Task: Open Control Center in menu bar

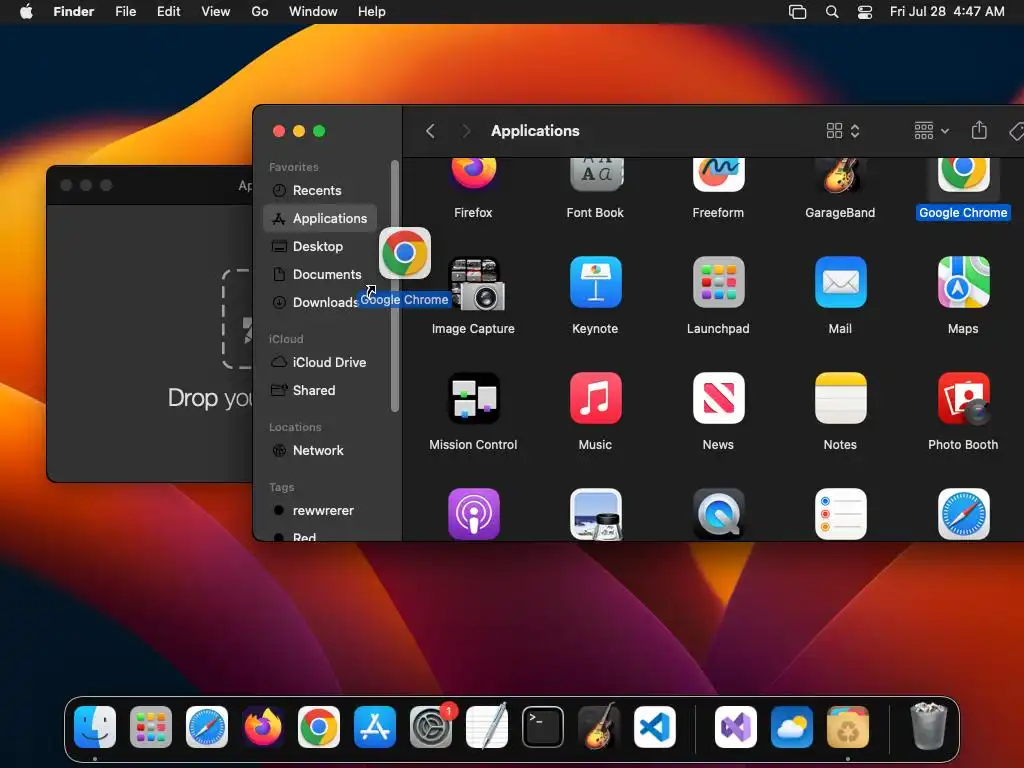Action: [865, 12]
